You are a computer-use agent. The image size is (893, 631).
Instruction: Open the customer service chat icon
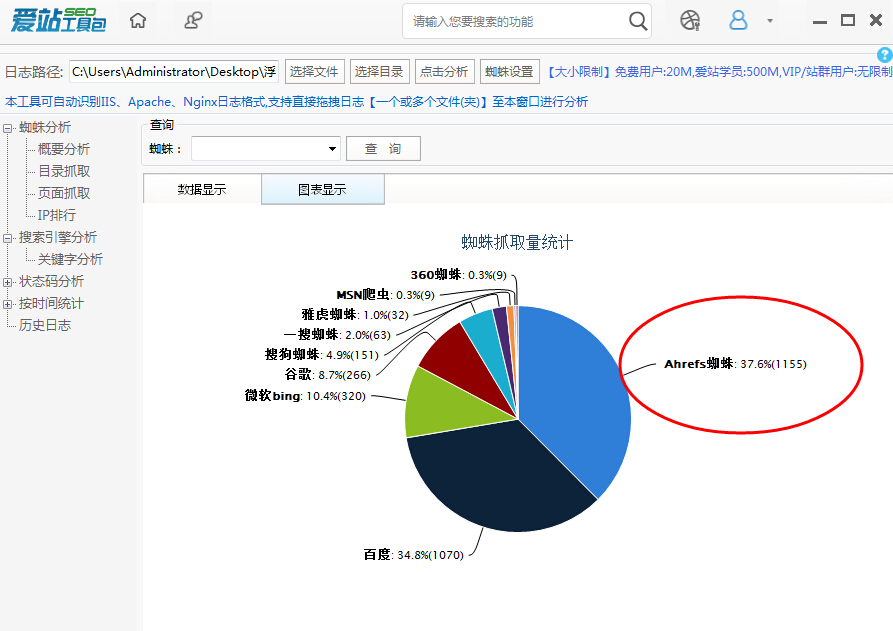click(193, 21)
